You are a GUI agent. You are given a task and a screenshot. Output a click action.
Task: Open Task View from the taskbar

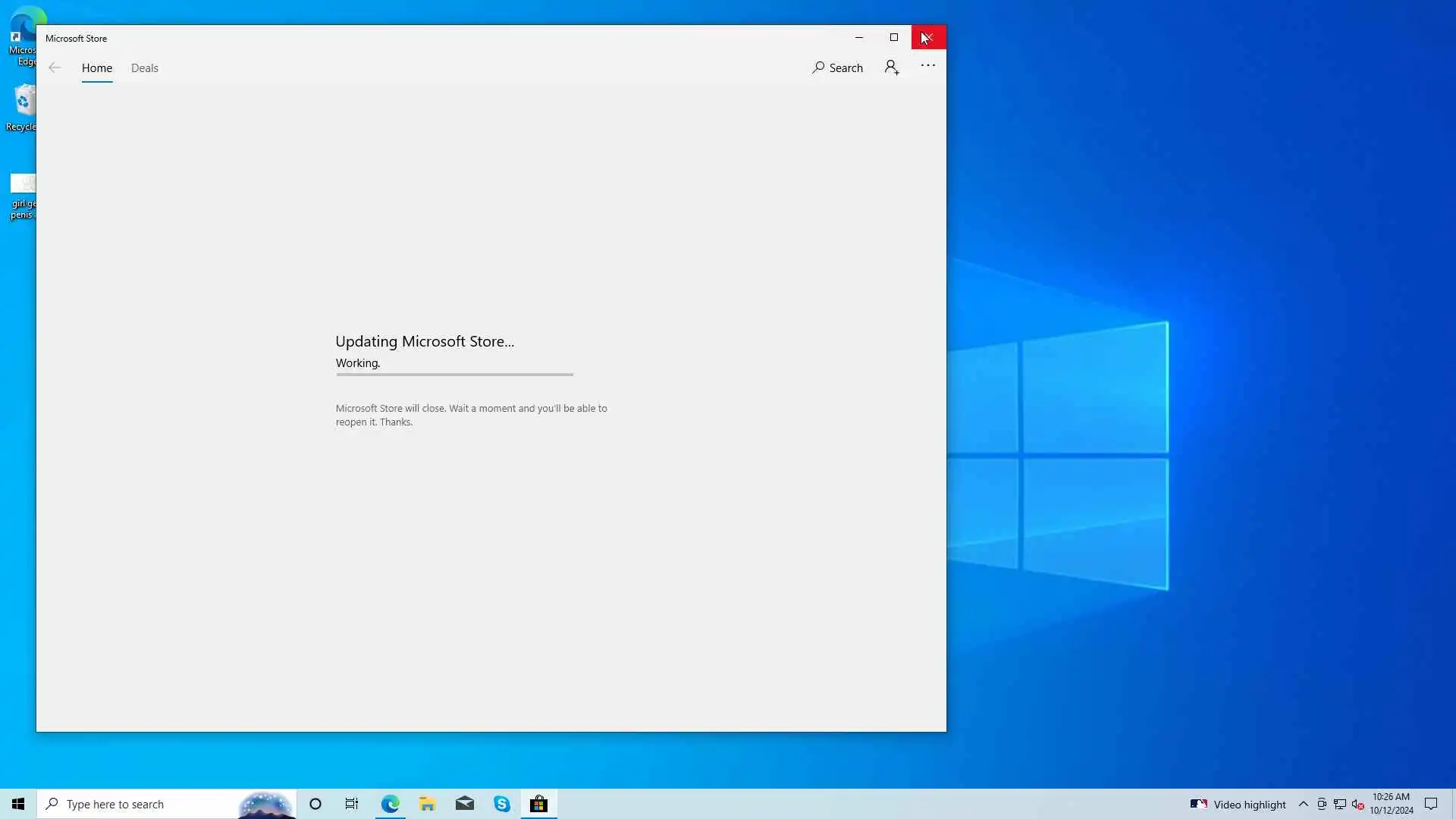(x=352, y=804)
